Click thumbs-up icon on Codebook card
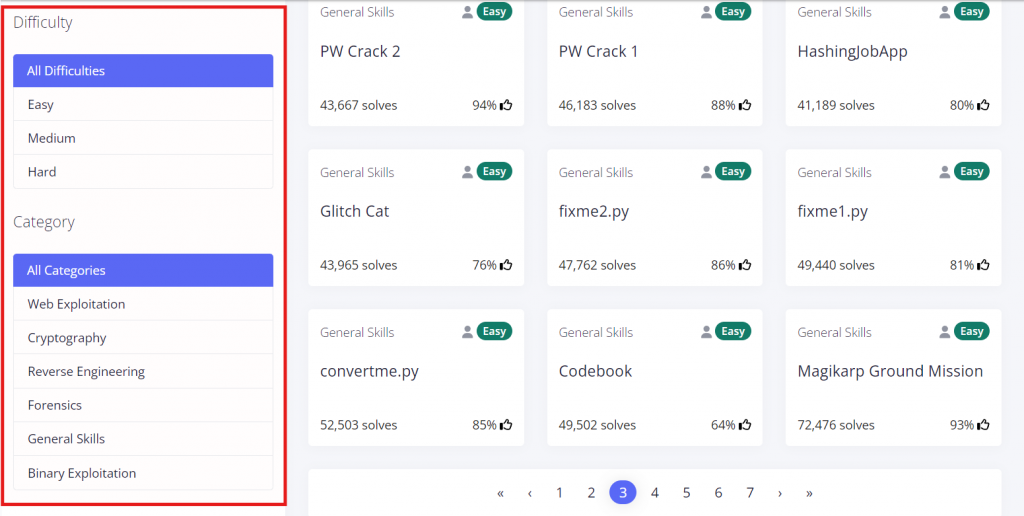This screenshot has height=516, width=1024. click(745, 425)
